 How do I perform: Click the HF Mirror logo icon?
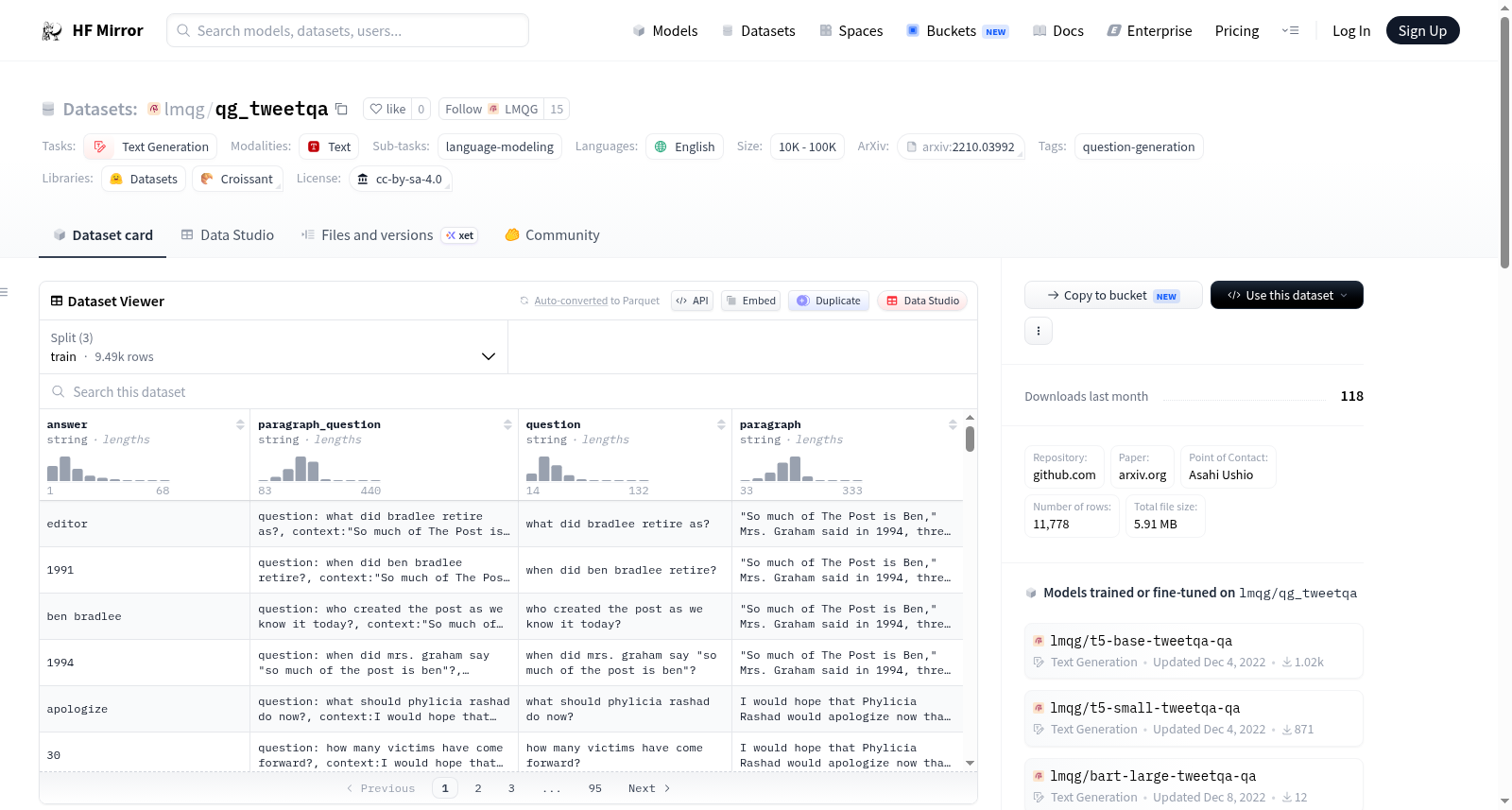(x=52, y=31)
